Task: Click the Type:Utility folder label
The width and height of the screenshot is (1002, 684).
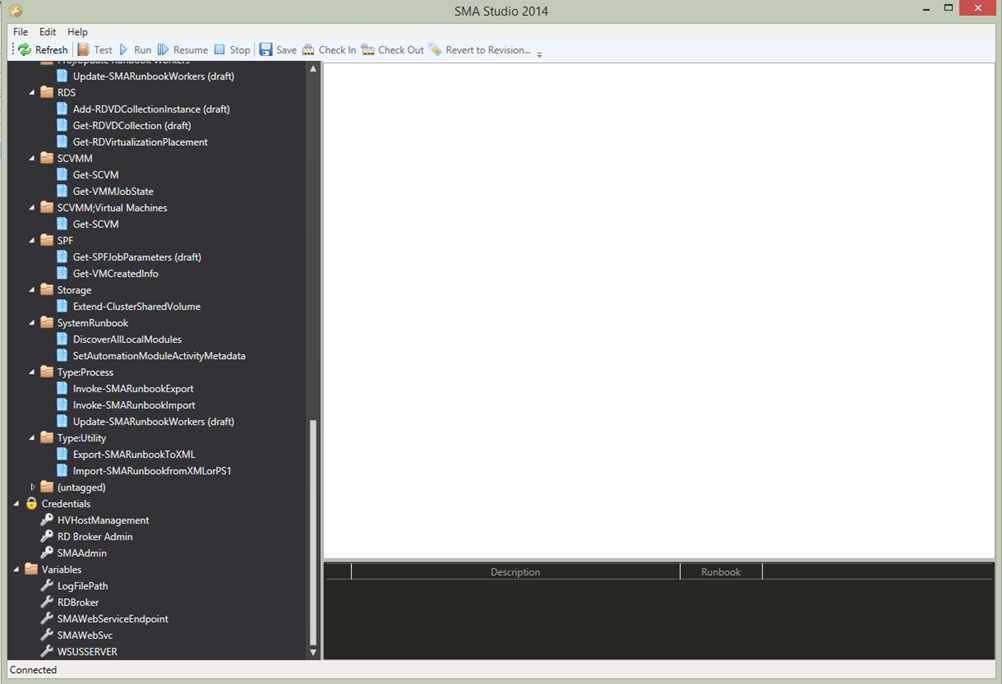Action: pyautogui.click(x=81, y=438)
